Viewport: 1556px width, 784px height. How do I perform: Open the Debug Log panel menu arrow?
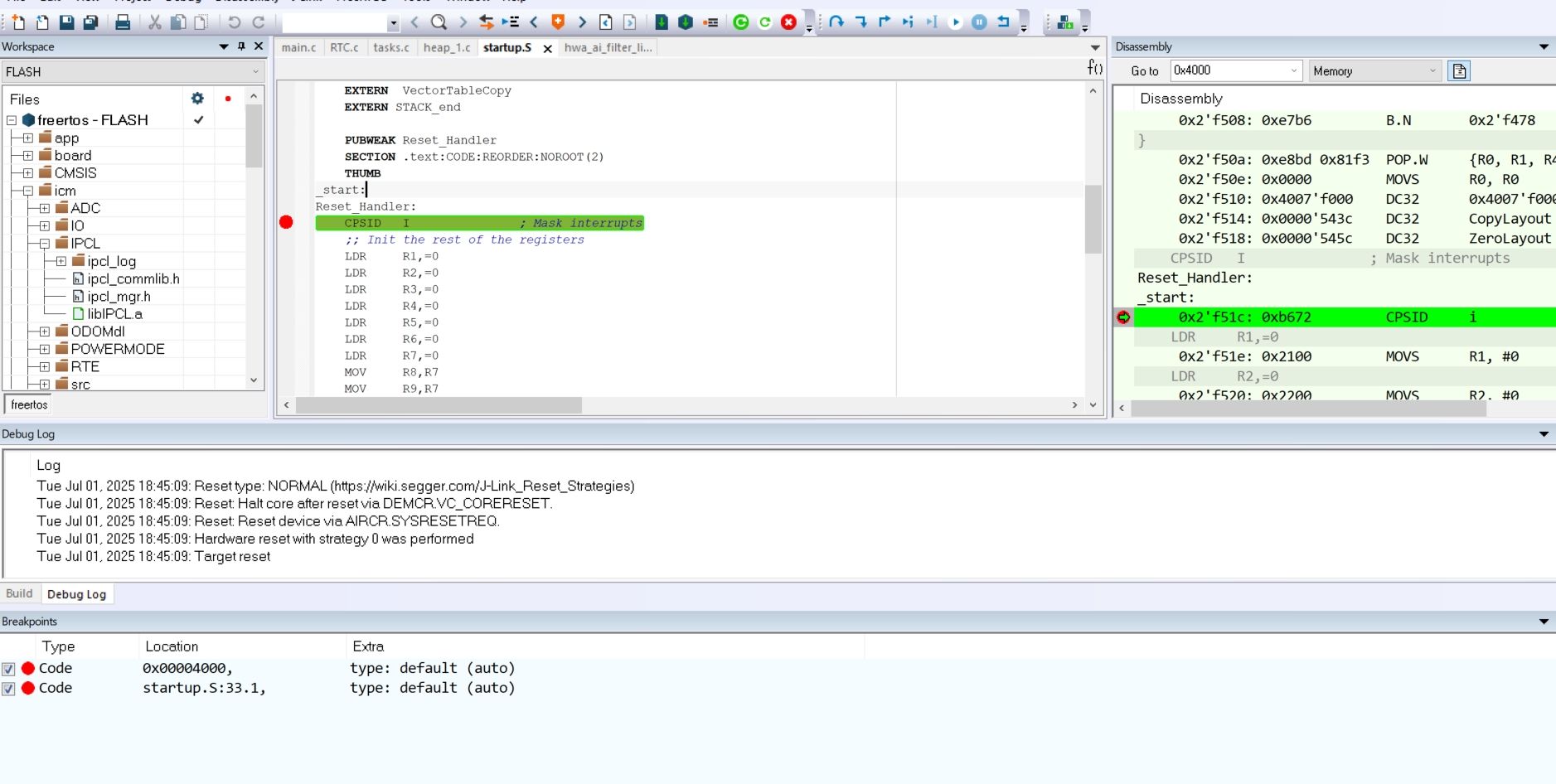(1544, 433)
